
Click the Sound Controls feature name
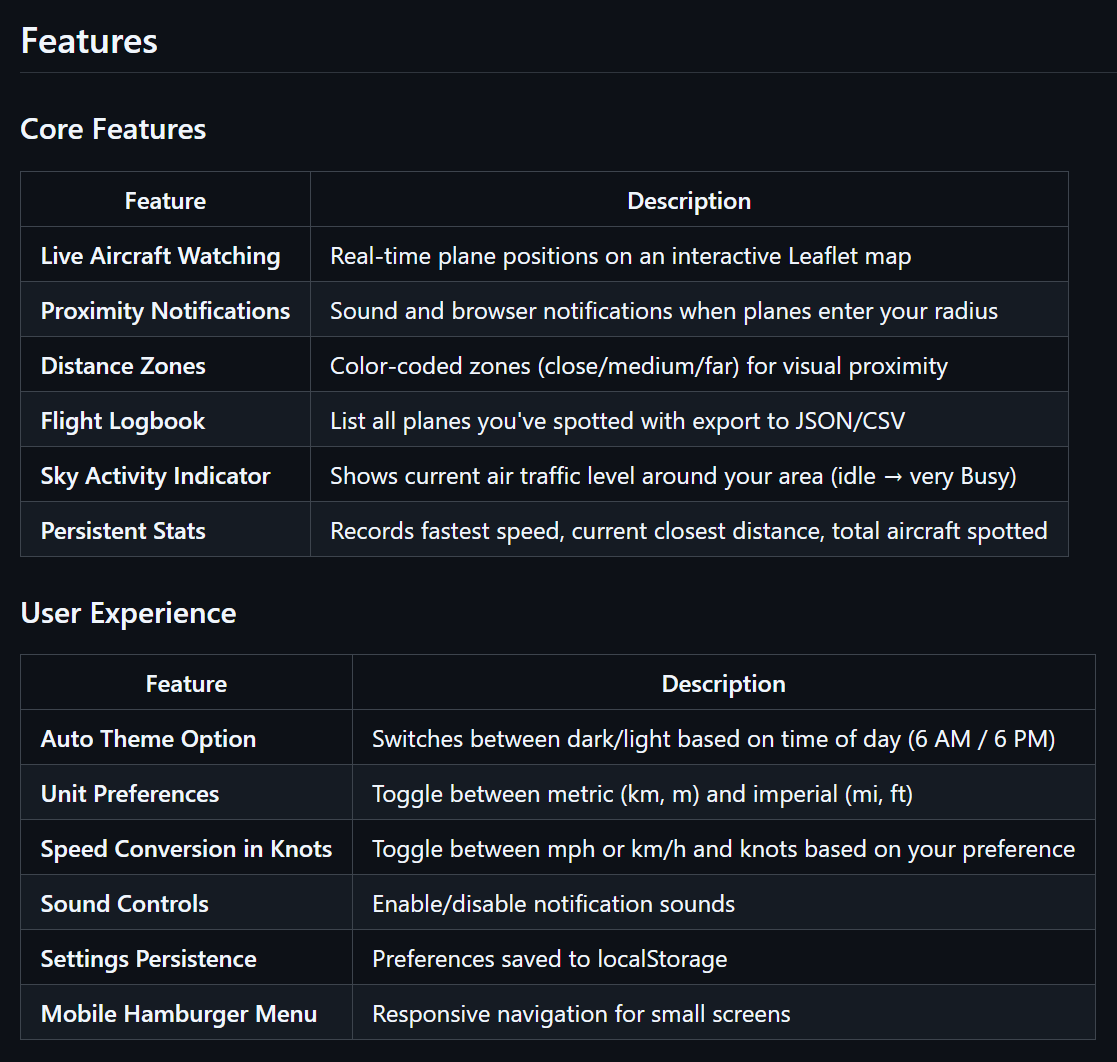[125, 904]
